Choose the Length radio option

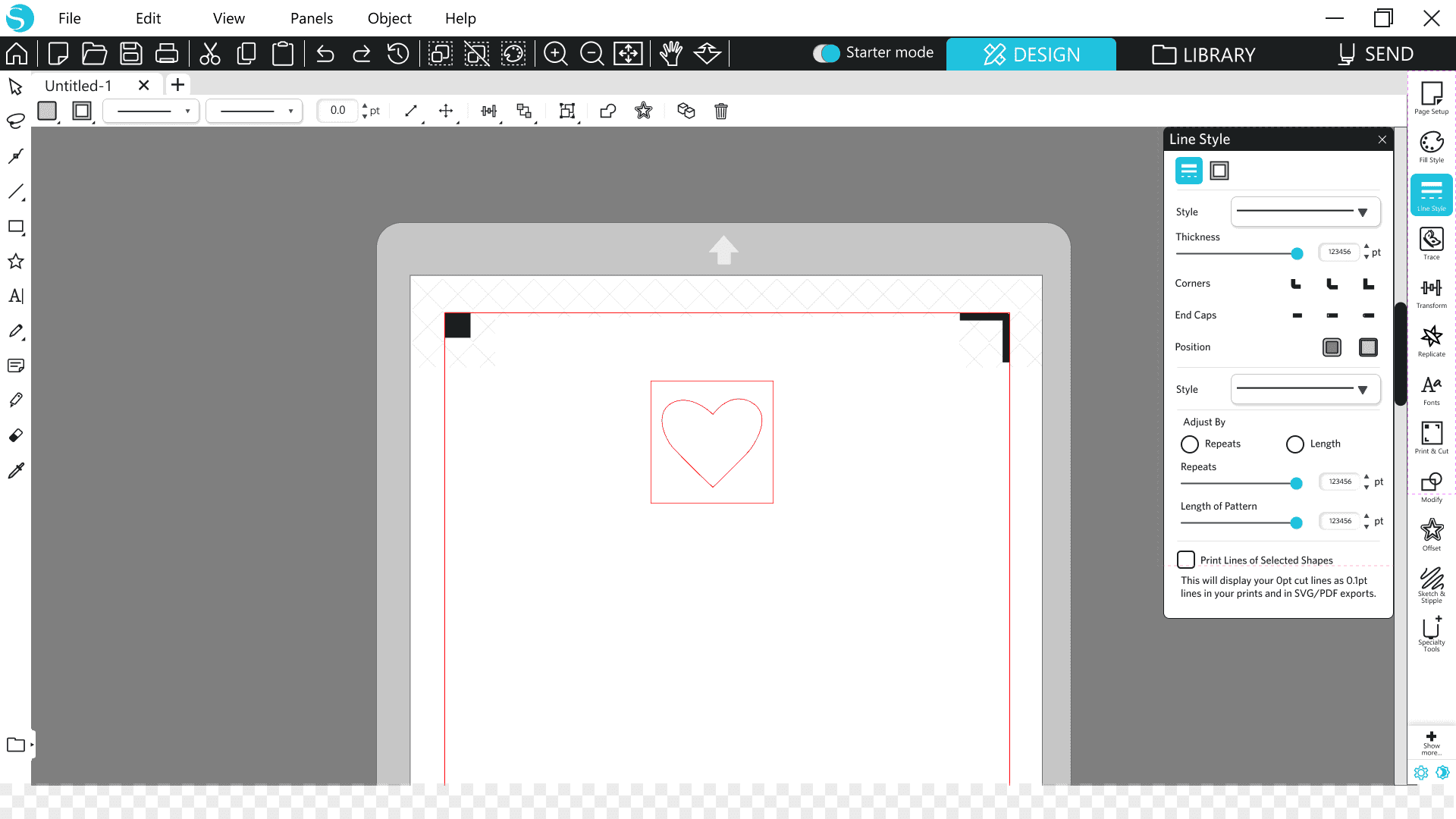click(1295, 444)
